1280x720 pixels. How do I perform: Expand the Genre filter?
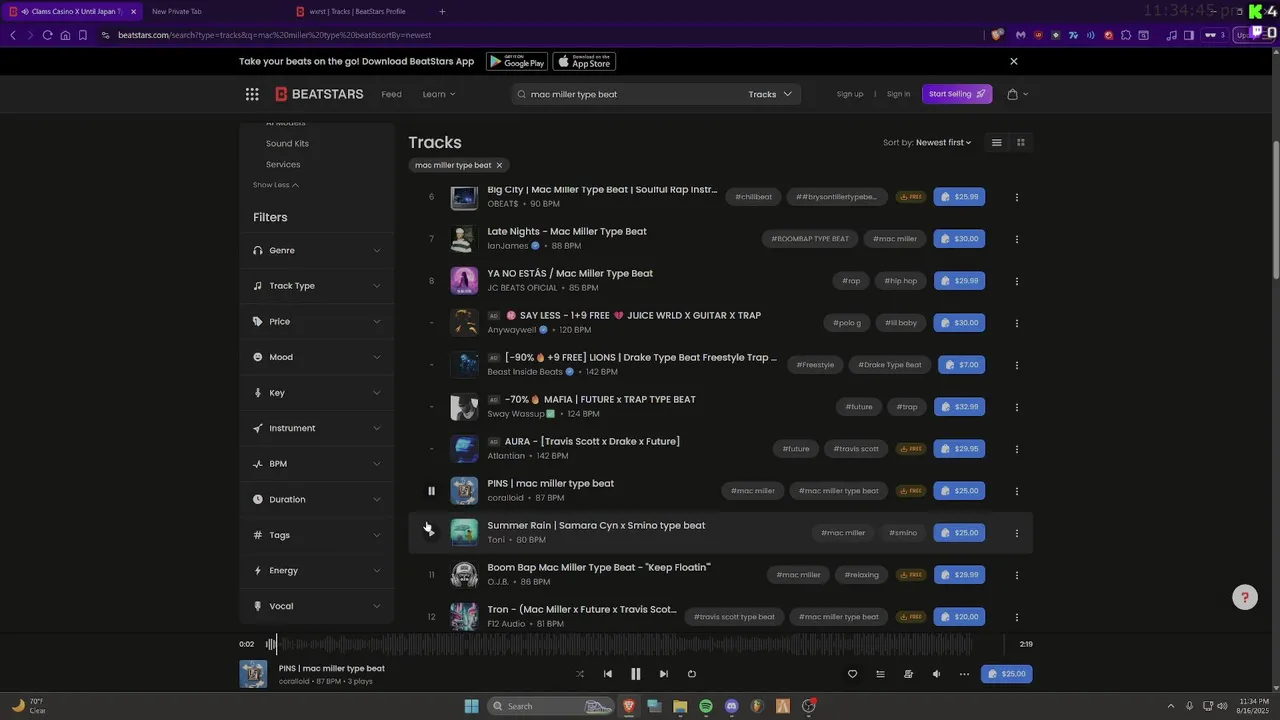pos(317,251)
